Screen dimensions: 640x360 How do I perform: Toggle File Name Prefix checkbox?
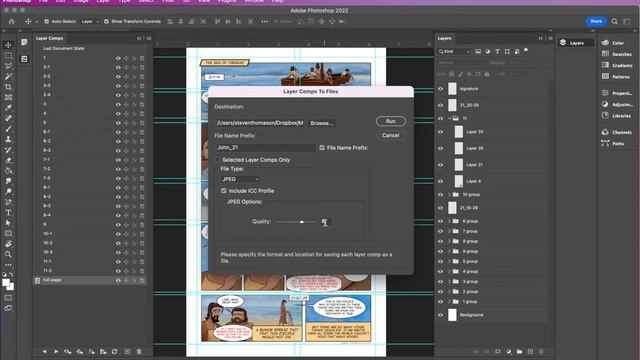(x=322, y=148)
